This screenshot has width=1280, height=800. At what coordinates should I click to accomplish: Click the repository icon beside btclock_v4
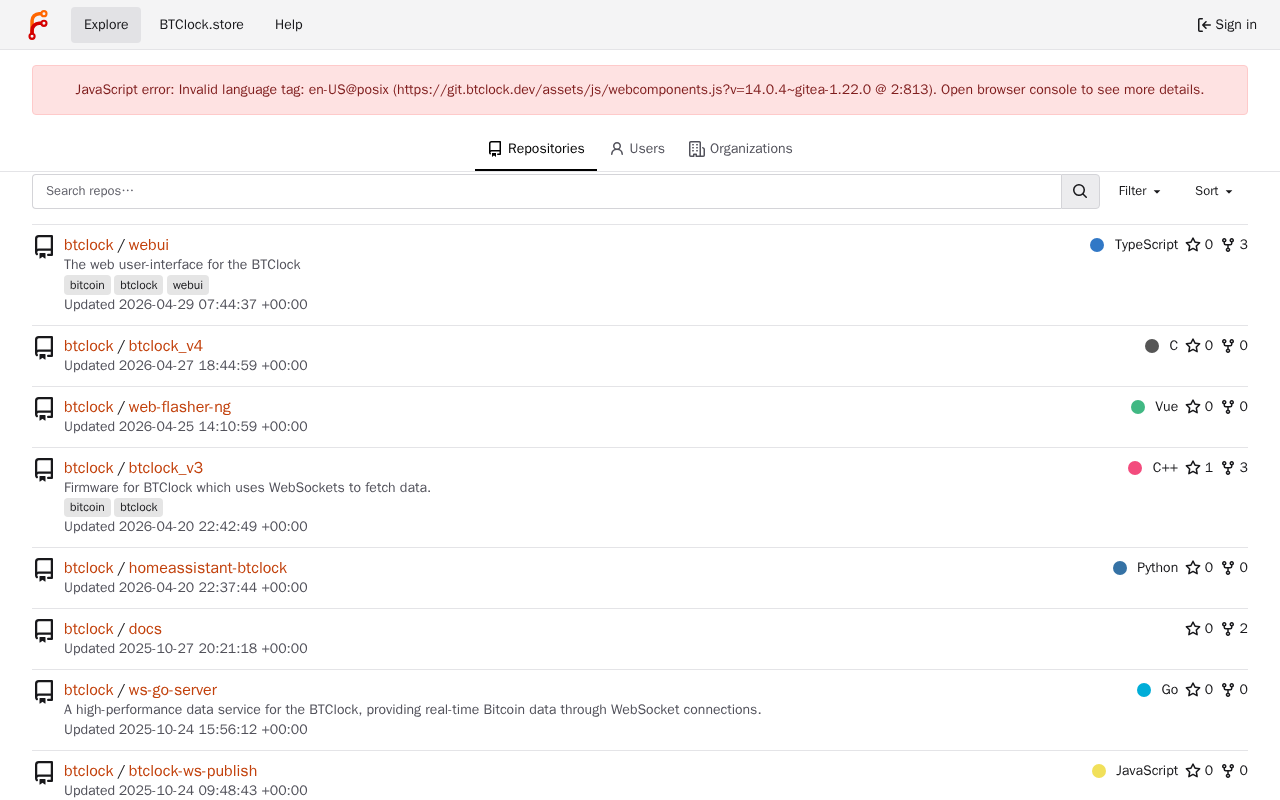pos(44,348)
